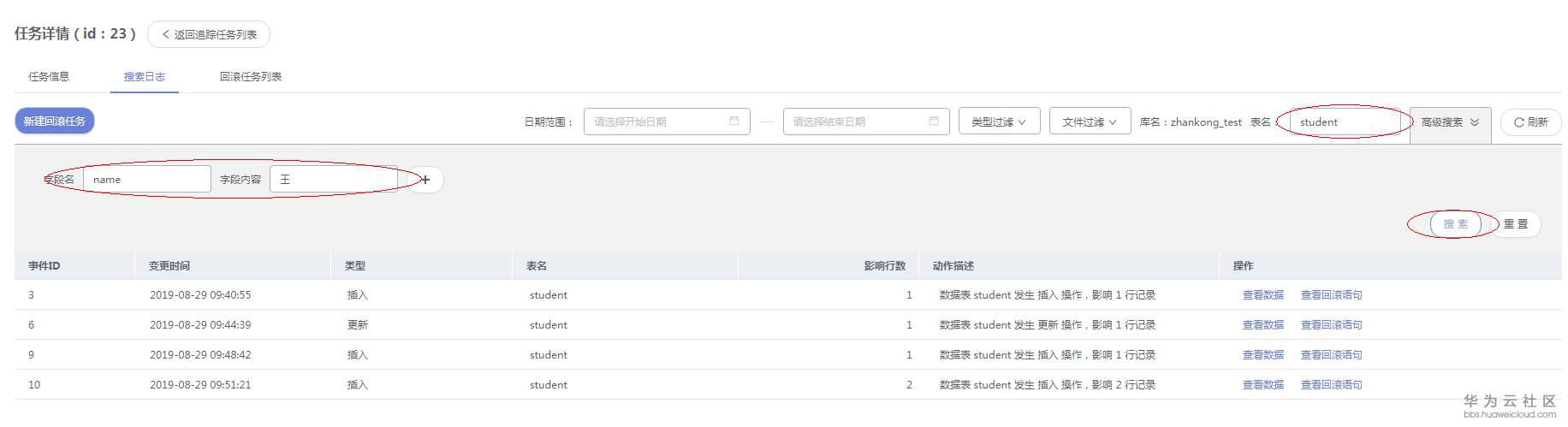Switch to the 任务信息 tab
The image size is (1568, 427).
(x=49, y=77)
